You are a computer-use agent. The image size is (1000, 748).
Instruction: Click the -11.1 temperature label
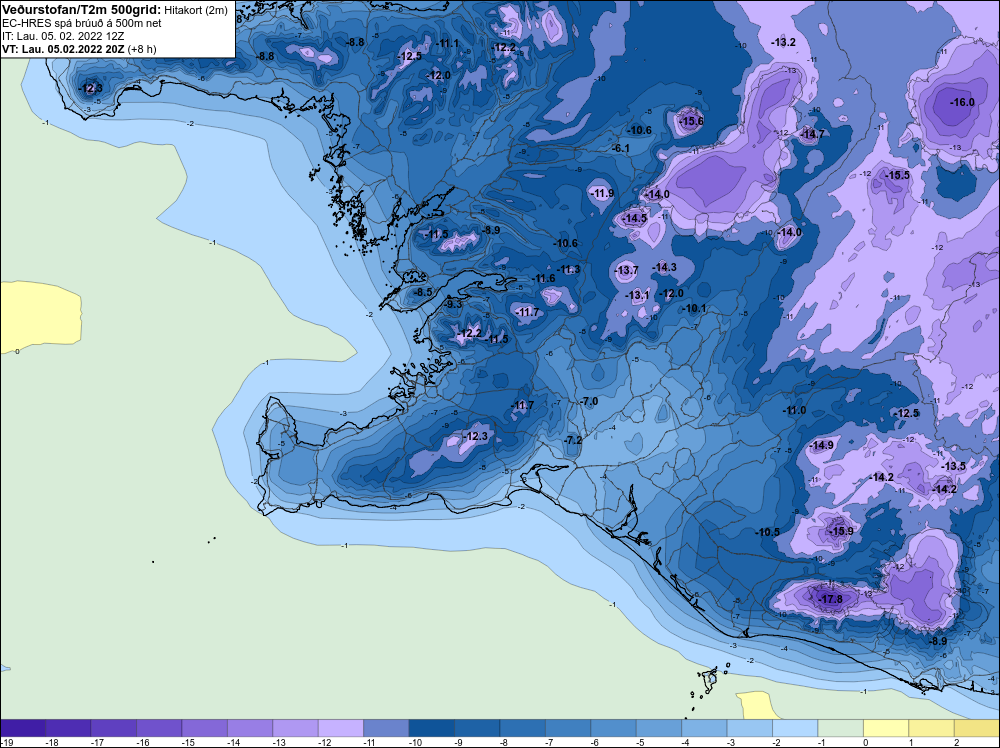pyautogui.click(x=446, y=43)
